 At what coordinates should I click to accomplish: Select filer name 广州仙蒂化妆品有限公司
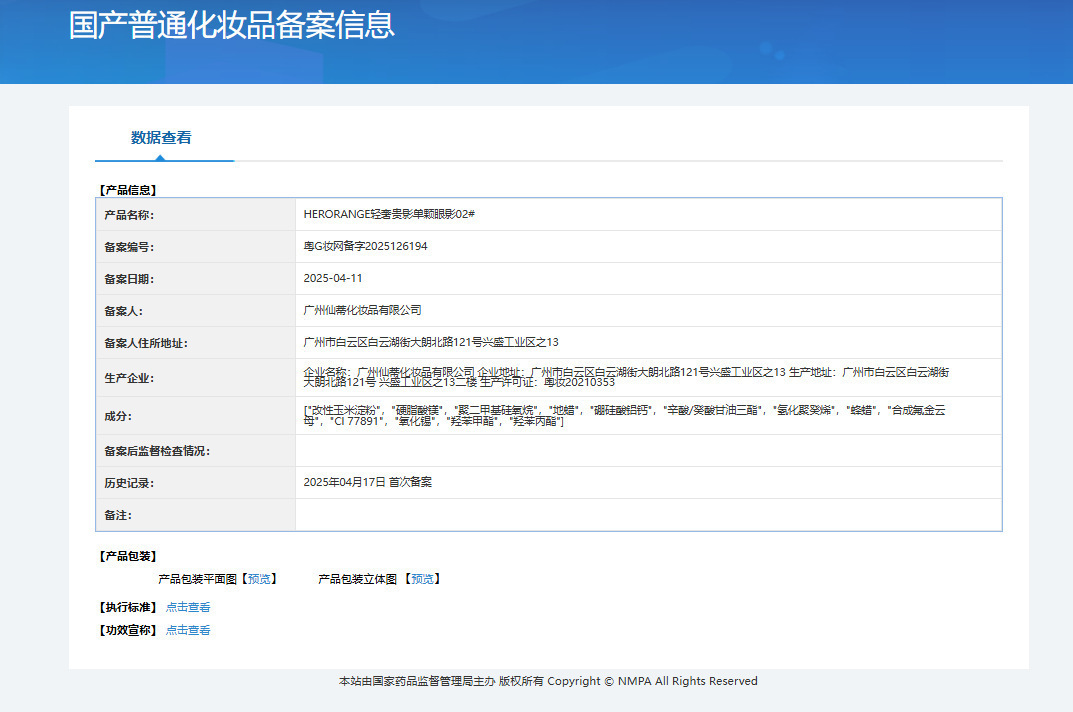click(362, 310)
